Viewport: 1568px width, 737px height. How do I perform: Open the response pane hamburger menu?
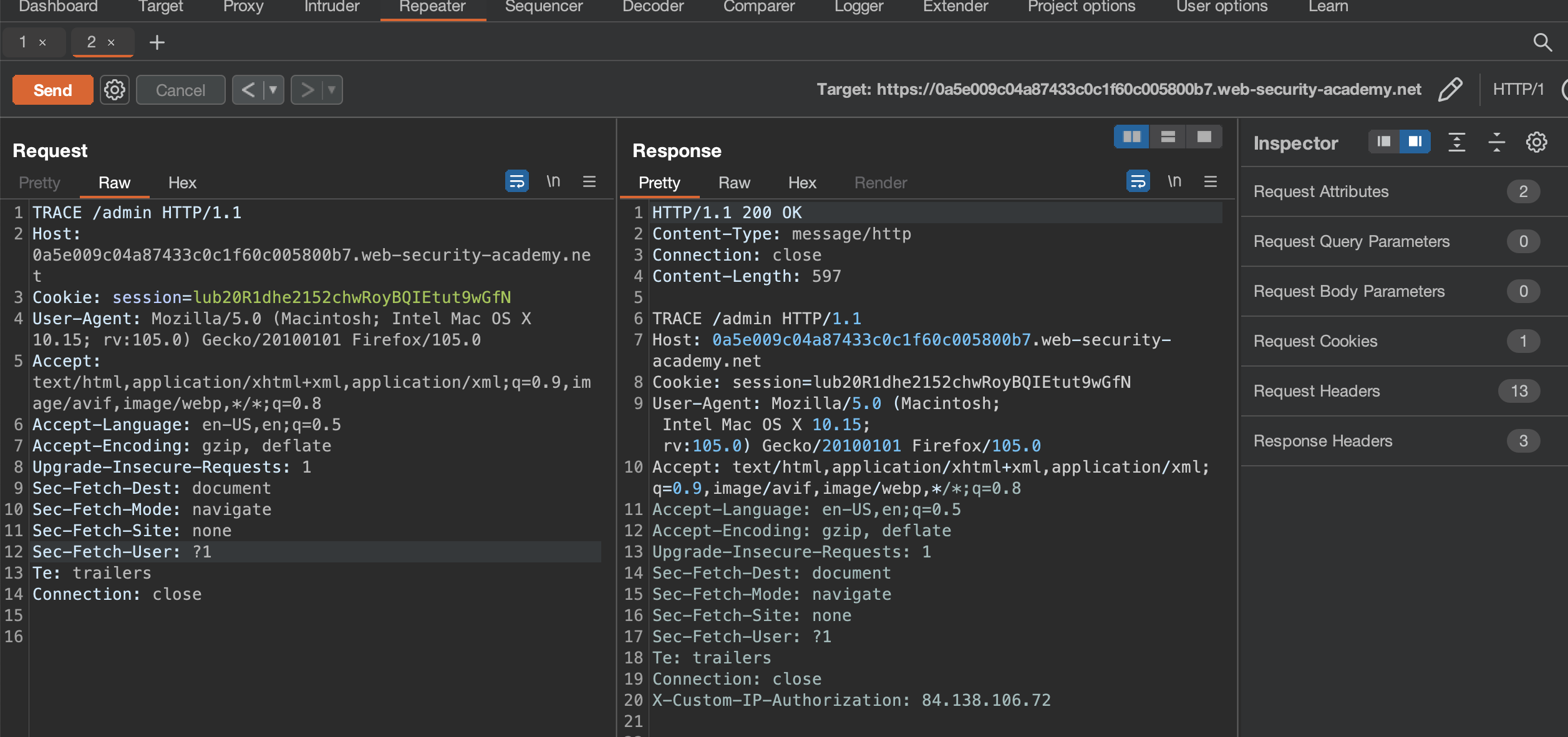point(1211,182)
